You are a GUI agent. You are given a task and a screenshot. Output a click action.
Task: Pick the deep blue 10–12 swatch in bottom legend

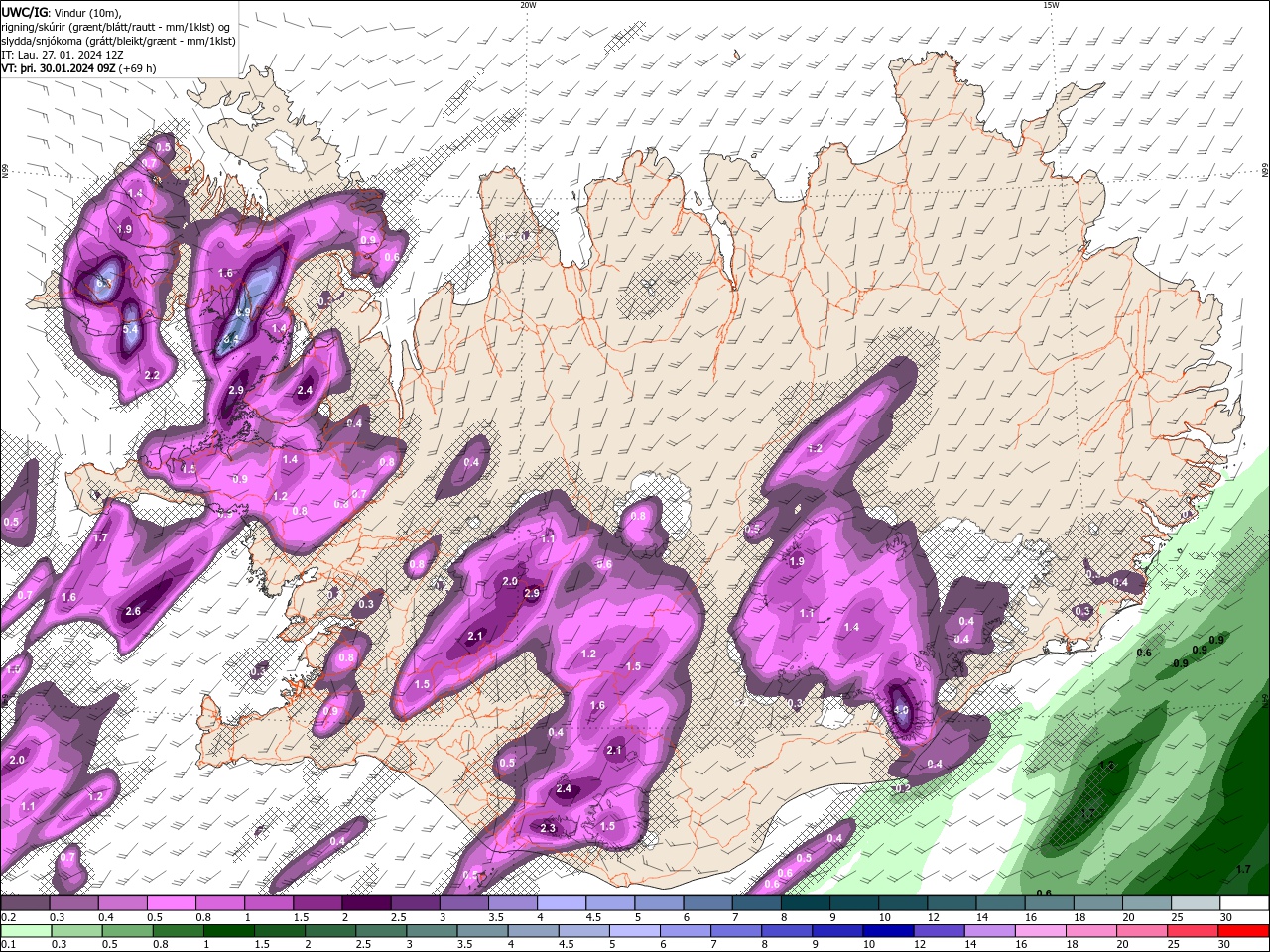(x=889, y=930)
